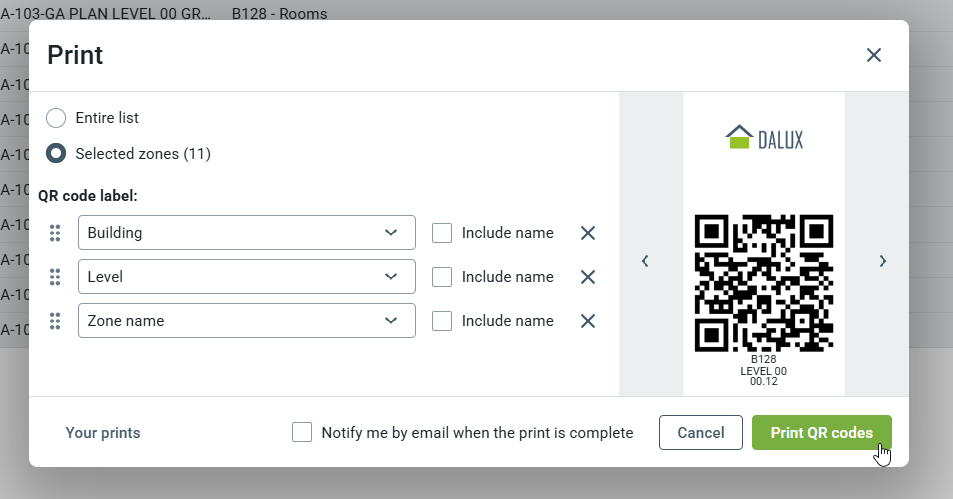Image resolution: width=953 pixels, height=499 pixels.
Task: Open the Zone name label dropdown
Action: [246, 321]
